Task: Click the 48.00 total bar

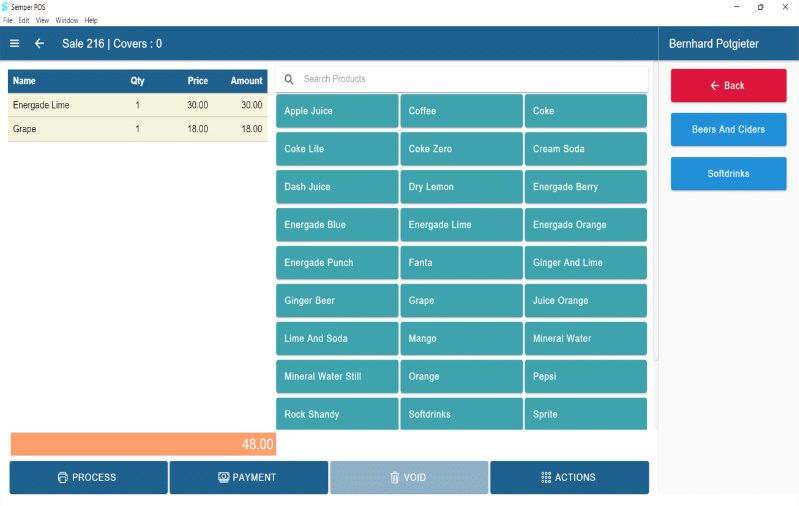Action: (x=143, y=444)
